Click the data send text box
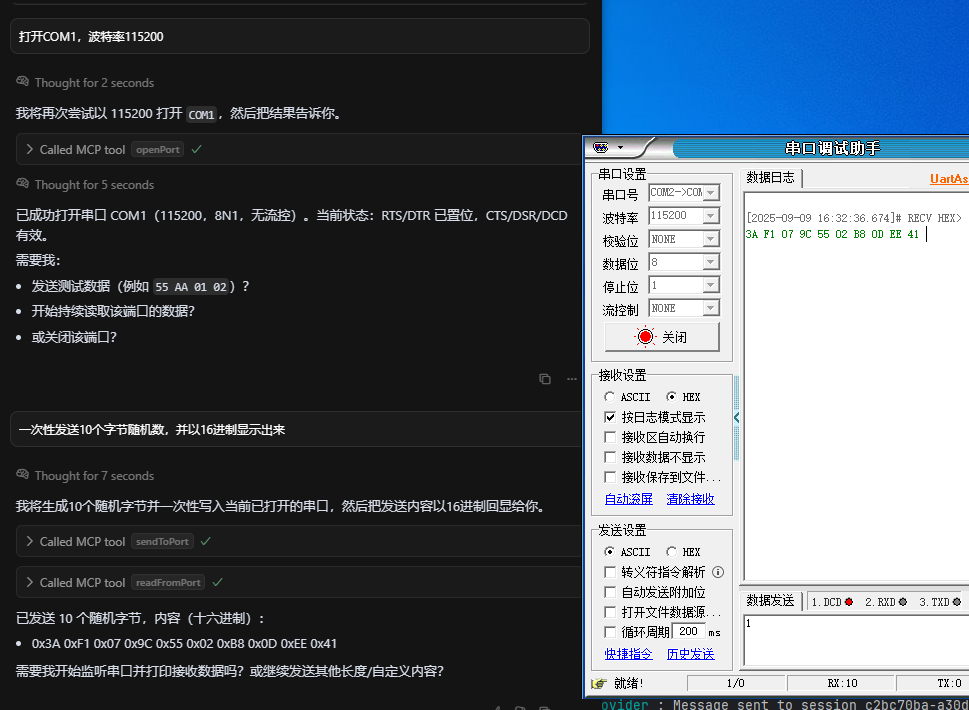The height and width of the screenshot is (710, 969). point(857,640)
